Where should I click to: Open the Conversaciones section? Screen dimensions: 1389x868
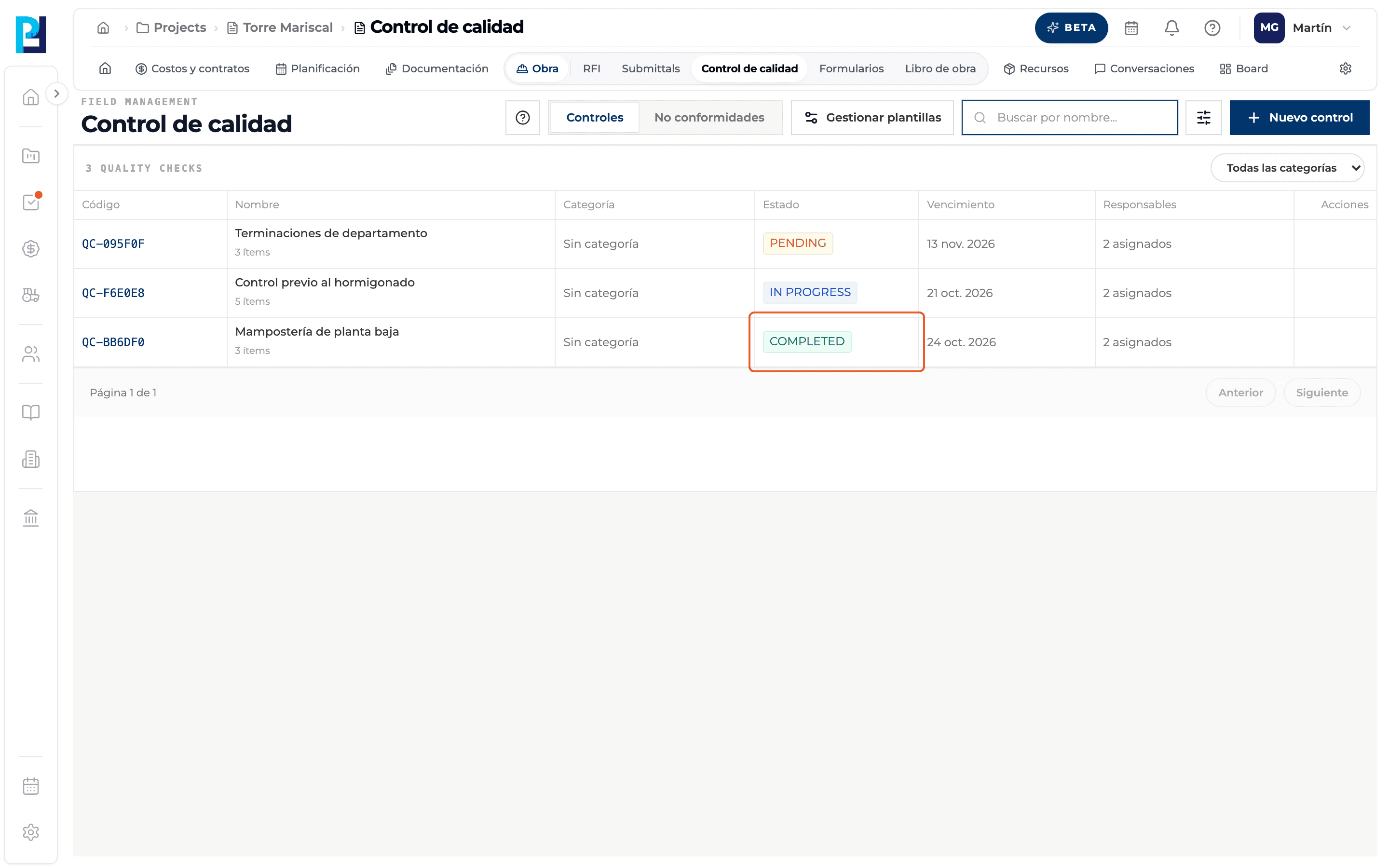pyautogui.click(x=1144, y=68)
